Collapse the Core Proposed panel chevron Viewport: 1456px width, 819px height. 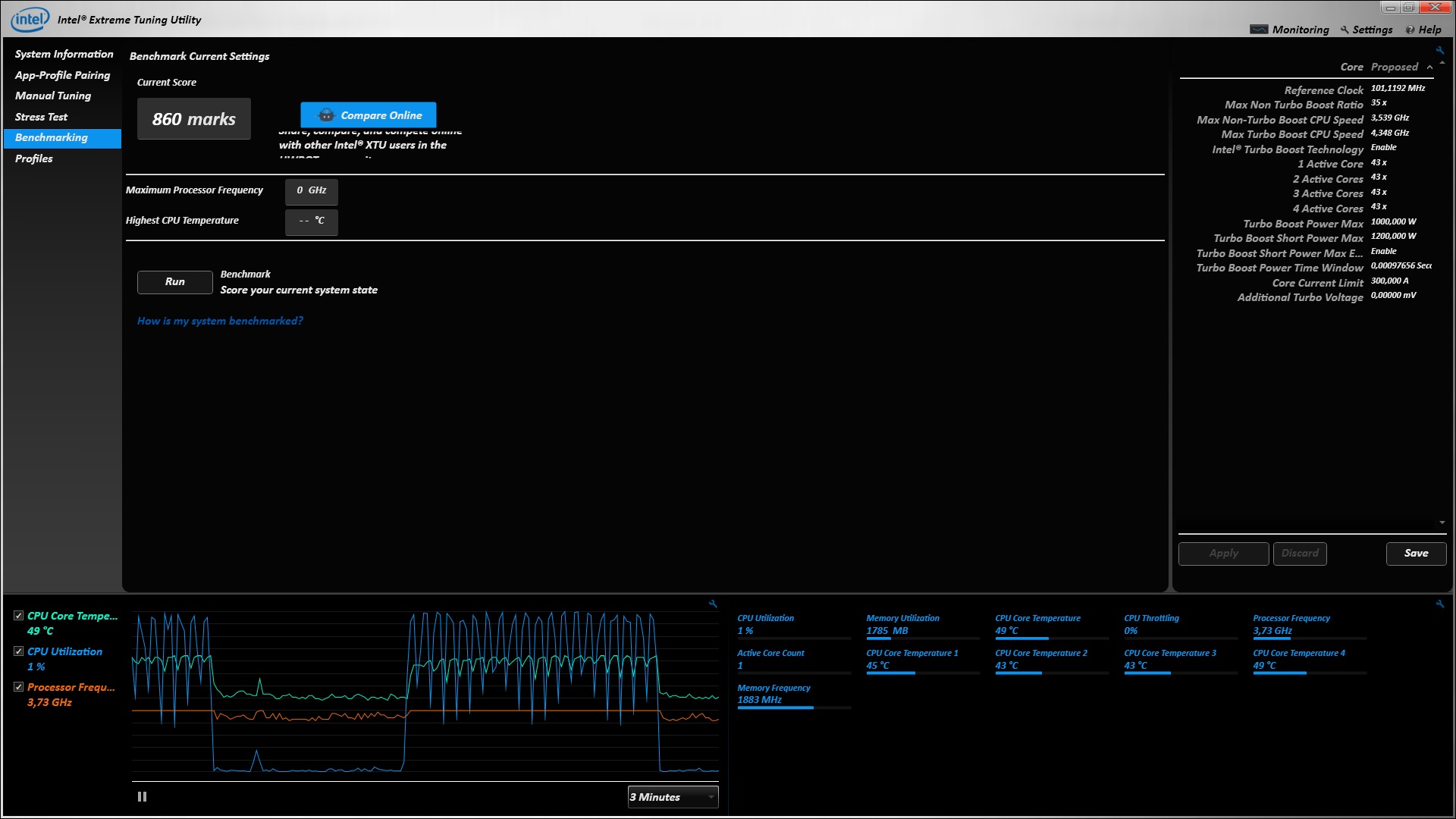pos(1429,67)
